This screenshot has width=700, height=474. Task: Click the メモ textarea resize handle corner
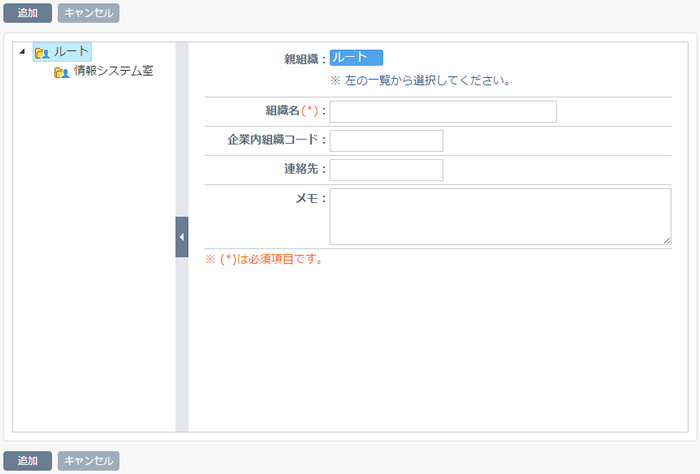667,241
